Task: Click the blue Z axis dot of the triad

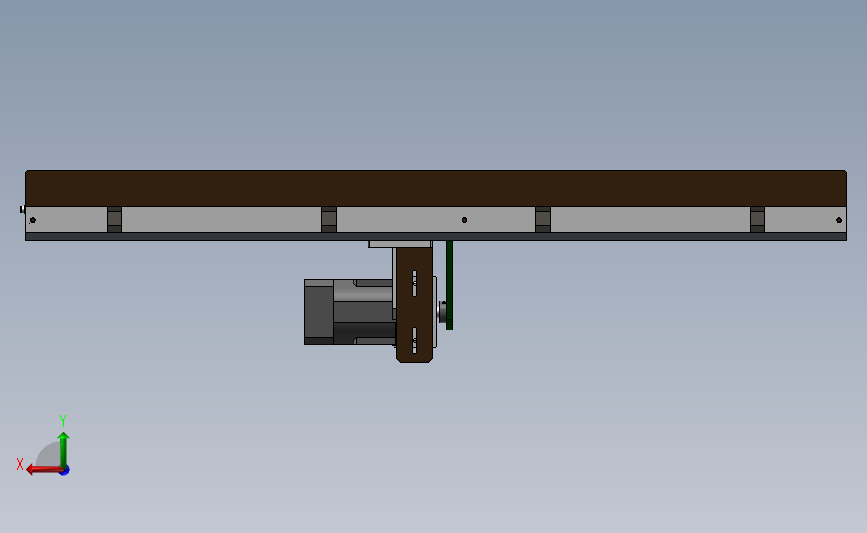Action: (x=65, y=471)
